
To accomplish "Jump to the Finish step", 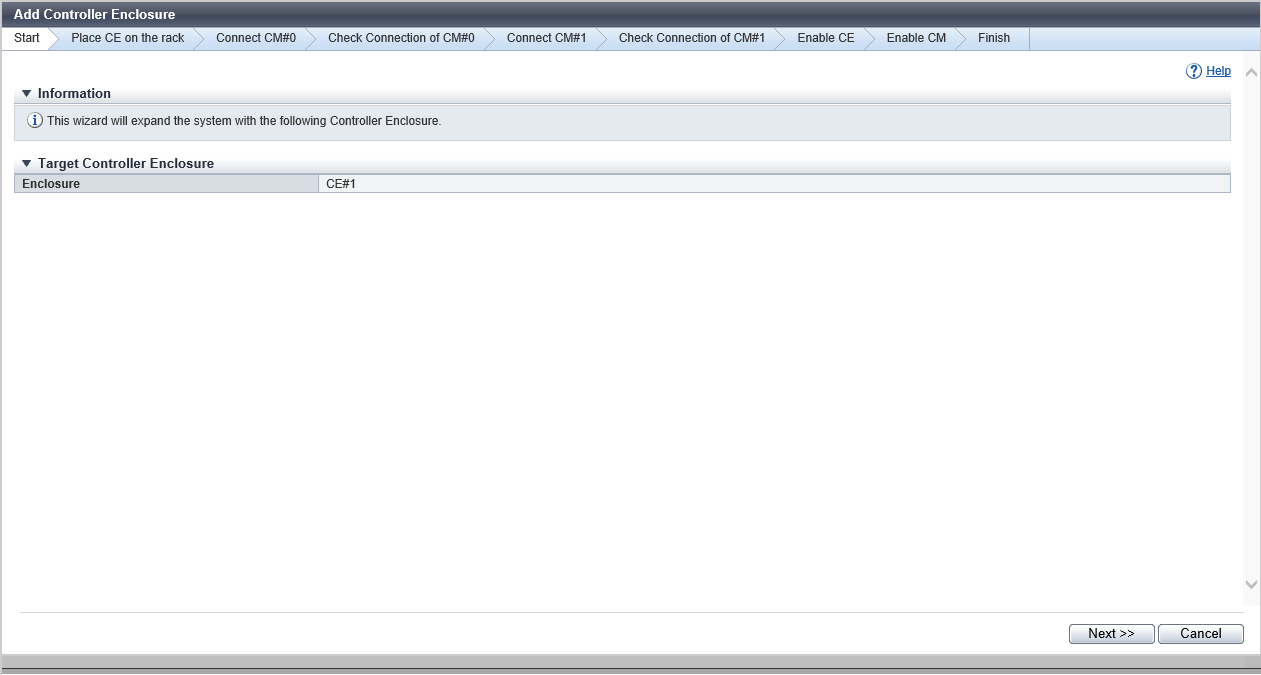I will (x=993, y=39).
